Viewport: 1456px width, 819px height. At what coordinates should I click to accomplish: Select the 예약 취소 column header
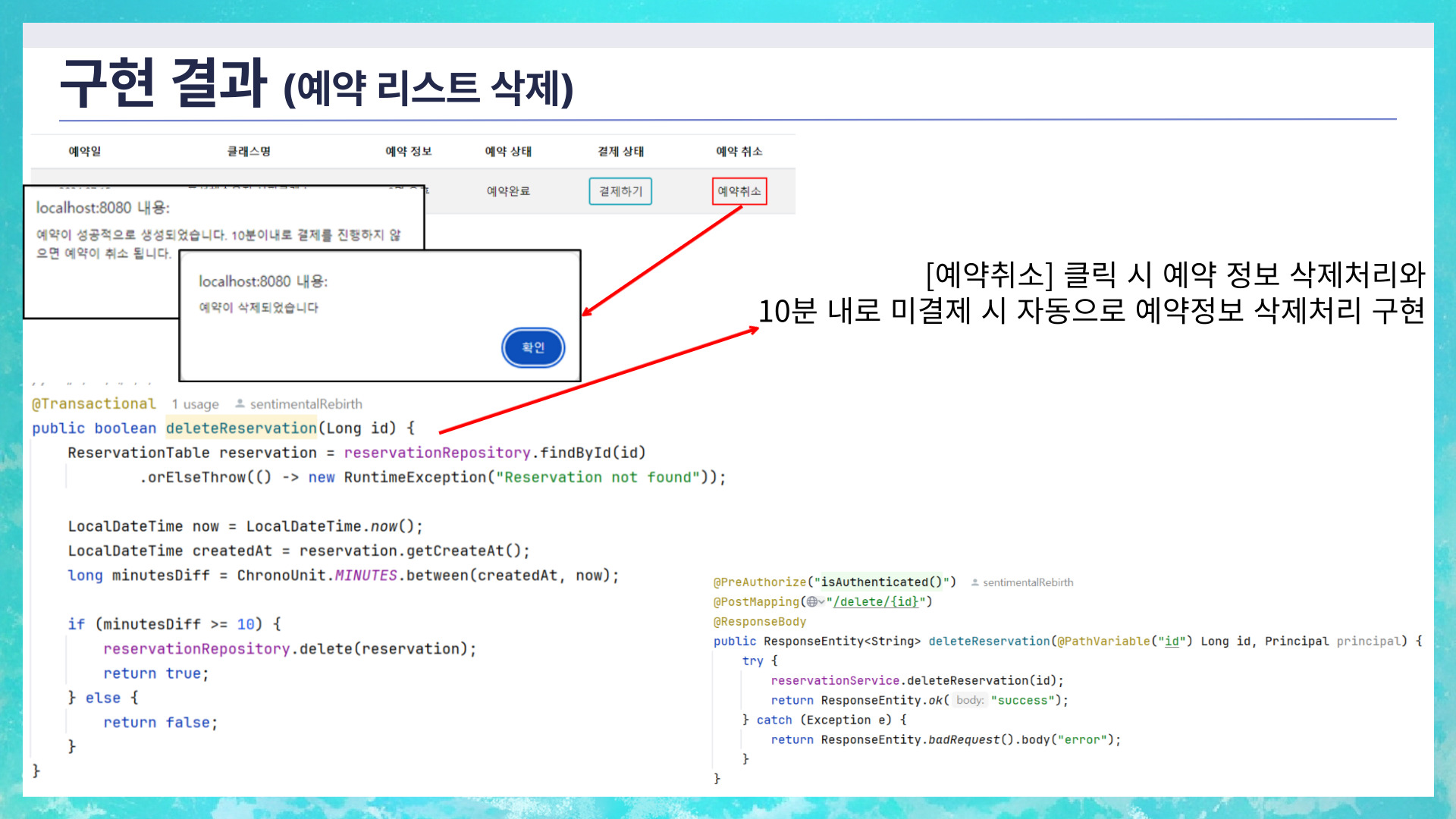point(739,151)
